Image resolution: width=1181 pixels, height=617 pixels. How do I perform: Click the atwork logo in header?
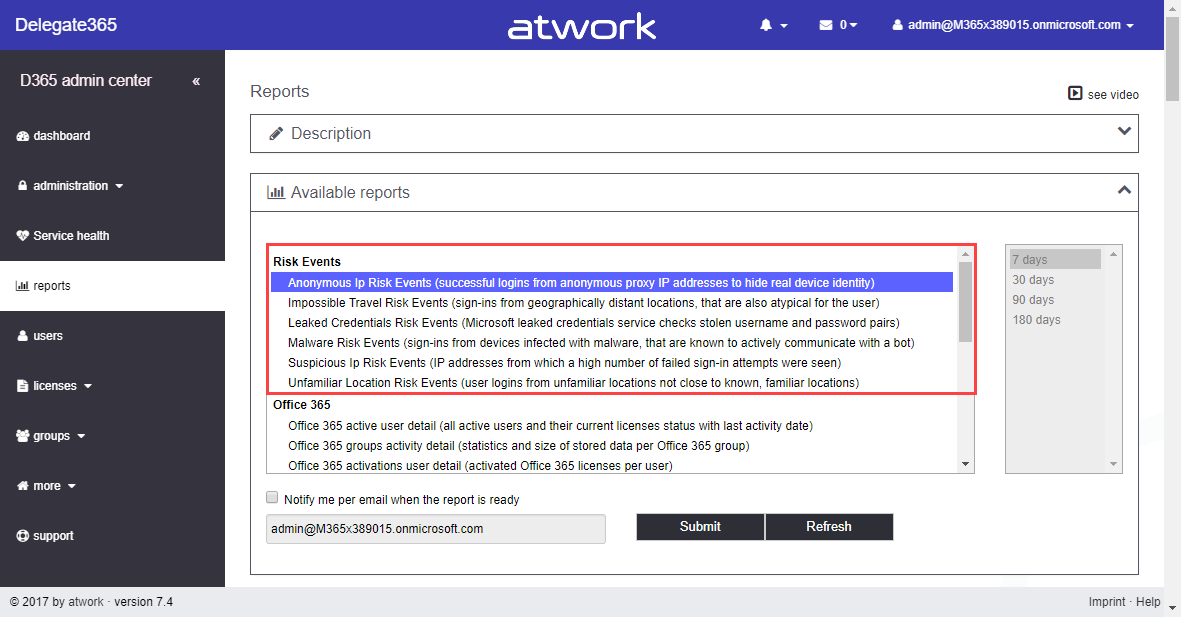(x=582, y=26)
